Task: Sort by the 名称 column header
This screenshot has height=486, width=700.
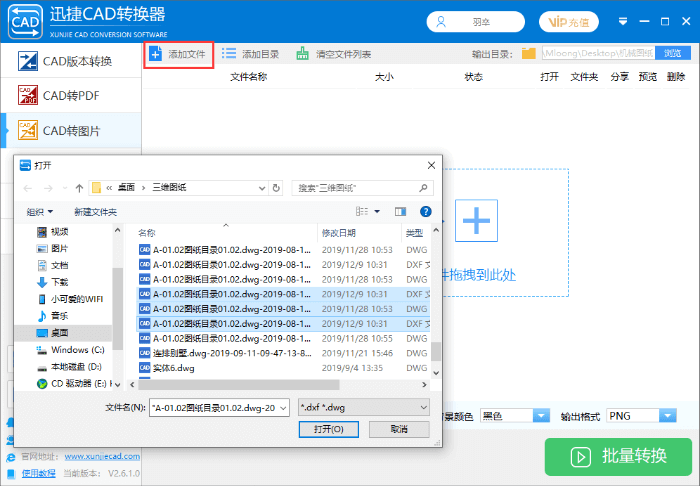Action: (x=146, y=233)
